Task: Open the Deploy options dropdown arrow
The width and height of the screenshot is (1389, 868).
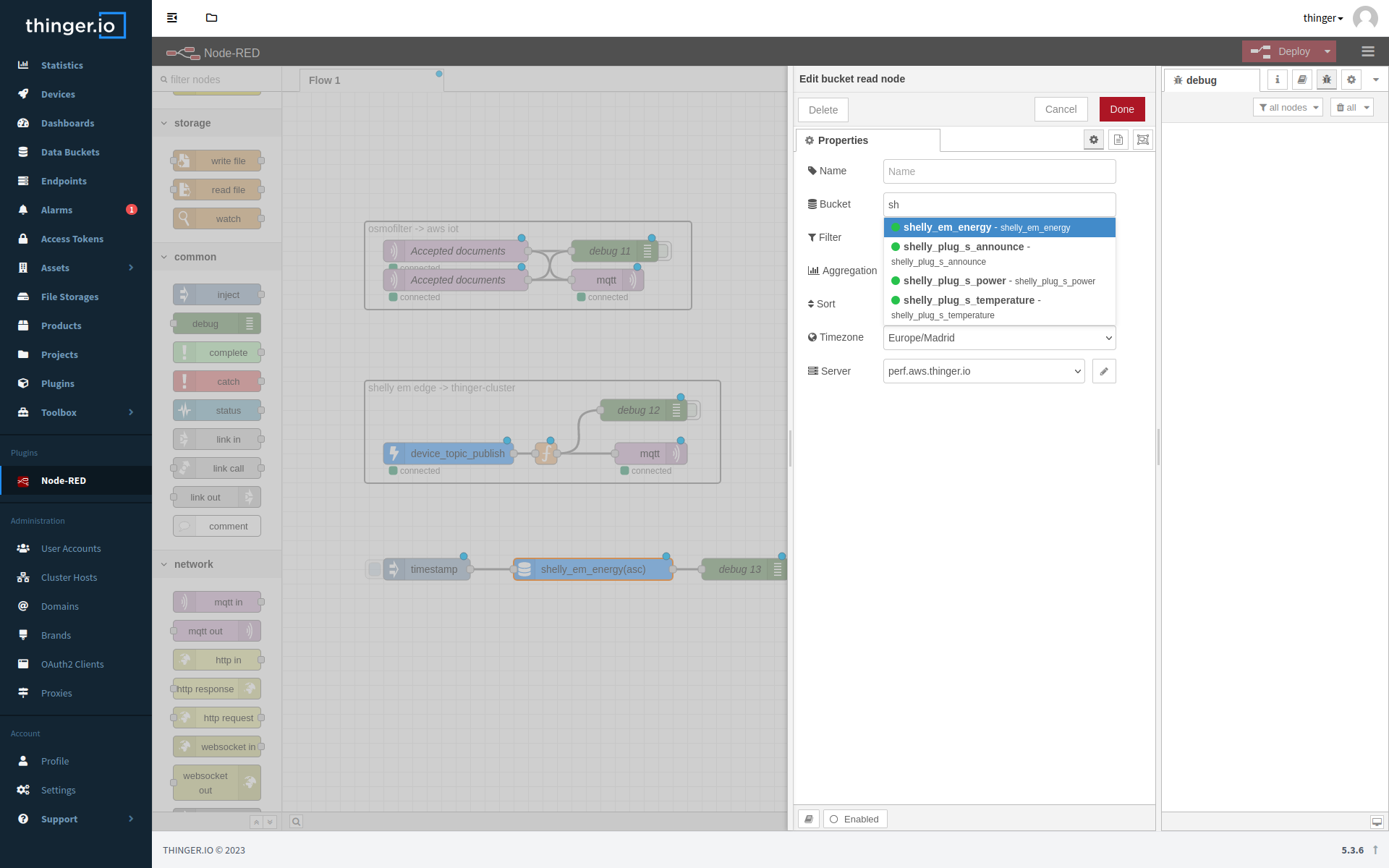Action: click(x=1328, y=51)
